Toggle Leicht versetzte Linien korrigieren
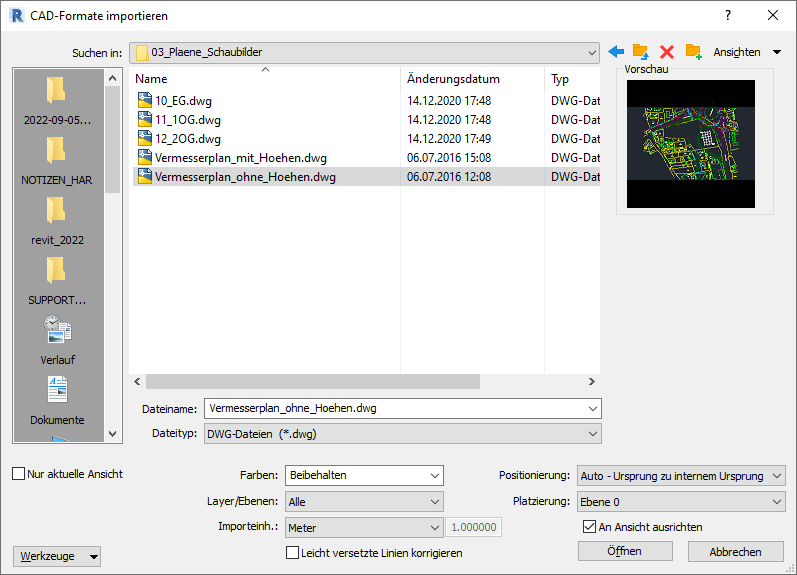797x575 pixels. 293,552
